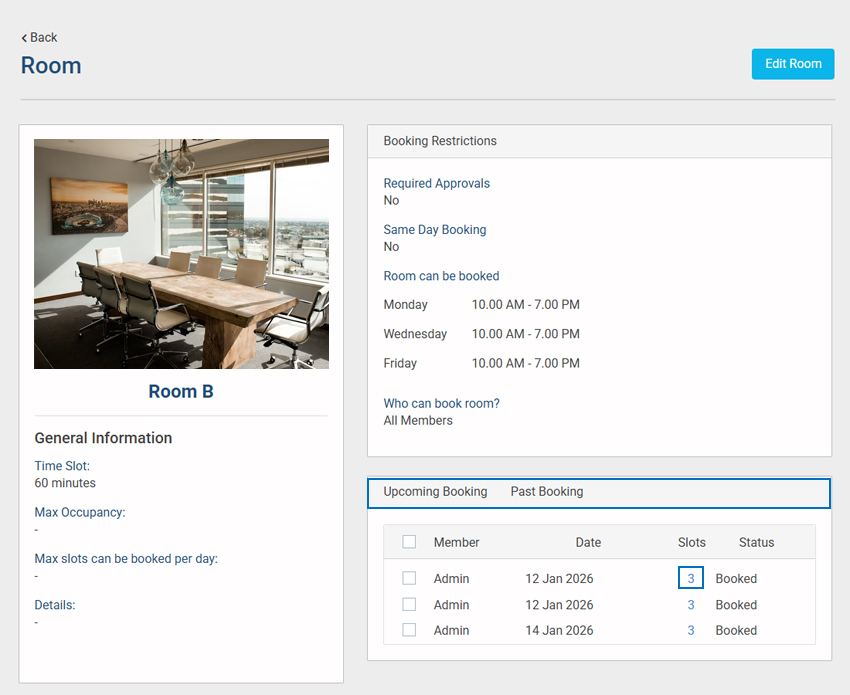
Task: Click the Room B title under the photo
Action: [x=181, y=392]
